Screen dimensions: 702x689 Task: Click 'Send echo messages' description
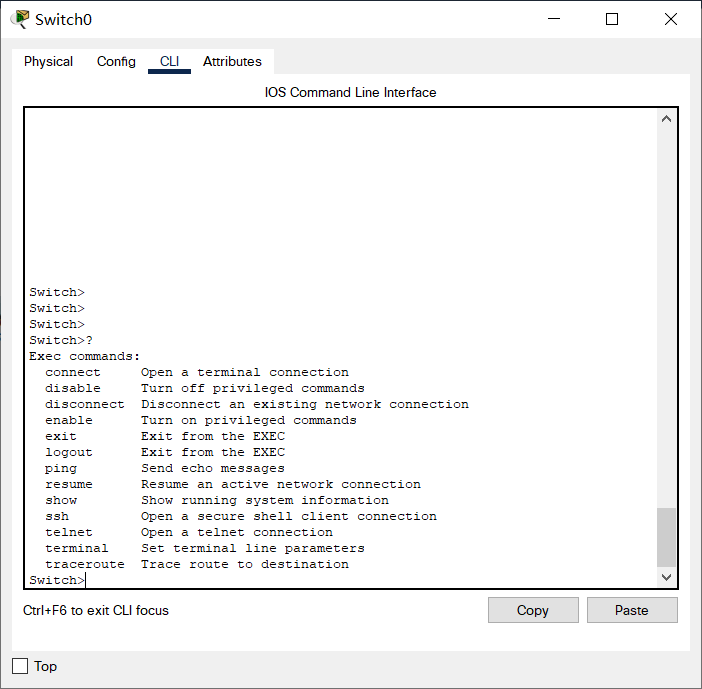tap(213, 469)
